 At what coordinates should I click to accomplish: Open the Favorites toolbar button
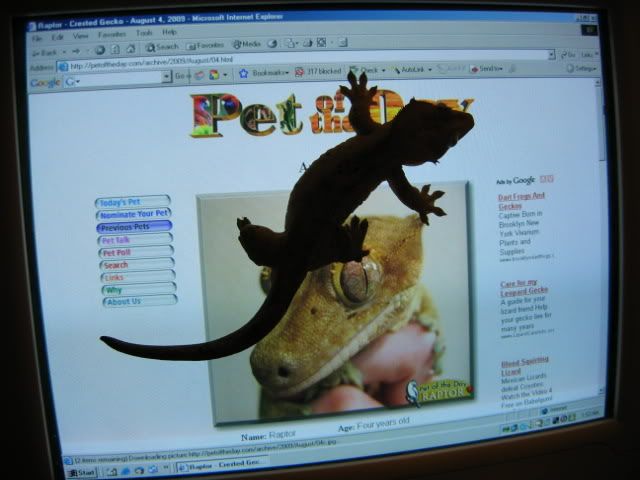[205, 45]
